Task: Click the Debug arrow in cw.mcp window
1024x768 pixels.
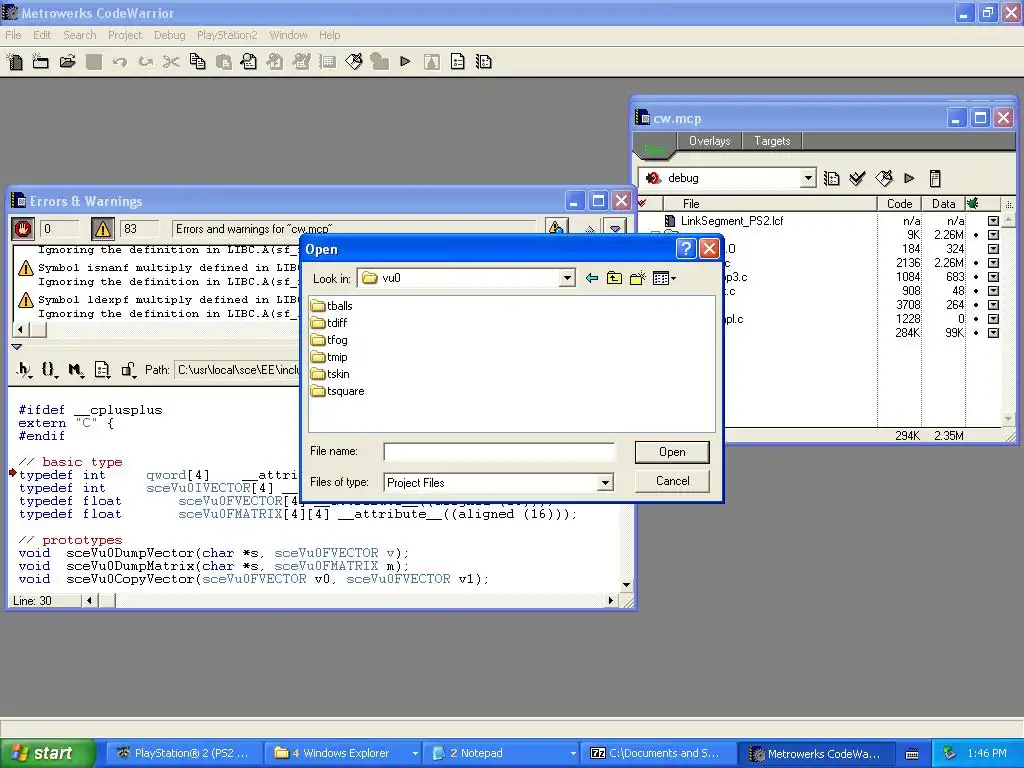Action: (x=909, y=178)
